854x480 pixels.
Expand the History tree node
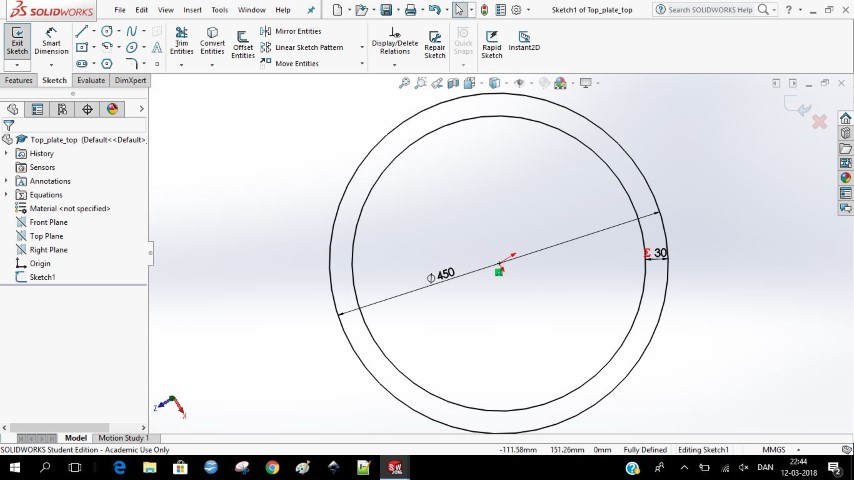tap(7, 154)
